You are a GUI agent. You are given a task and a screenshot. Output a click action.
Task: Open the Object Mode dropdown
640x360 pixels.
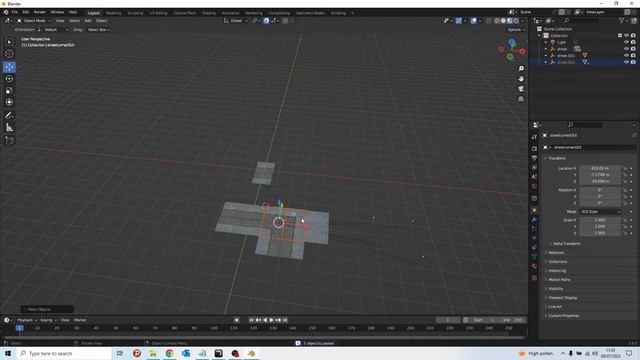(34, 20)
